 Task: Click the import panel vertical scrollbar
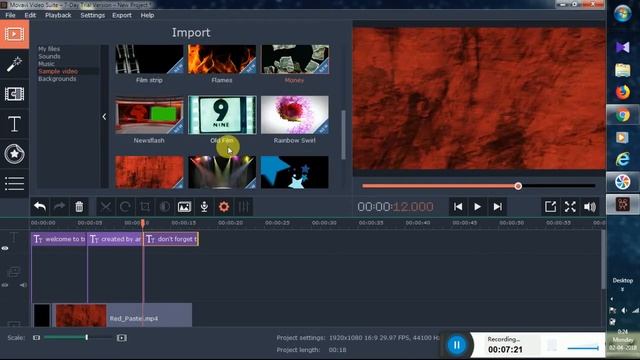tap(343, 135)
